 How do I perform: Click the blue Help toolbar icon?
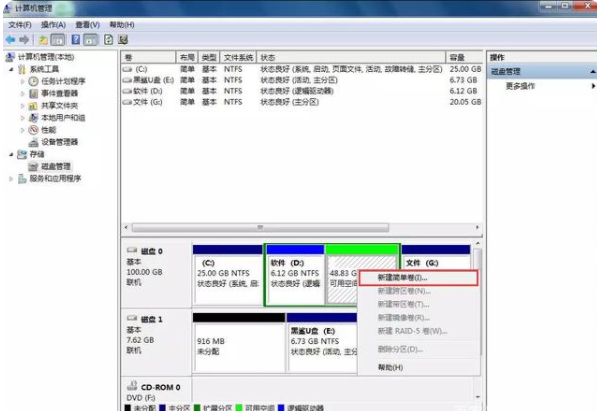click(x=76, y=40)
